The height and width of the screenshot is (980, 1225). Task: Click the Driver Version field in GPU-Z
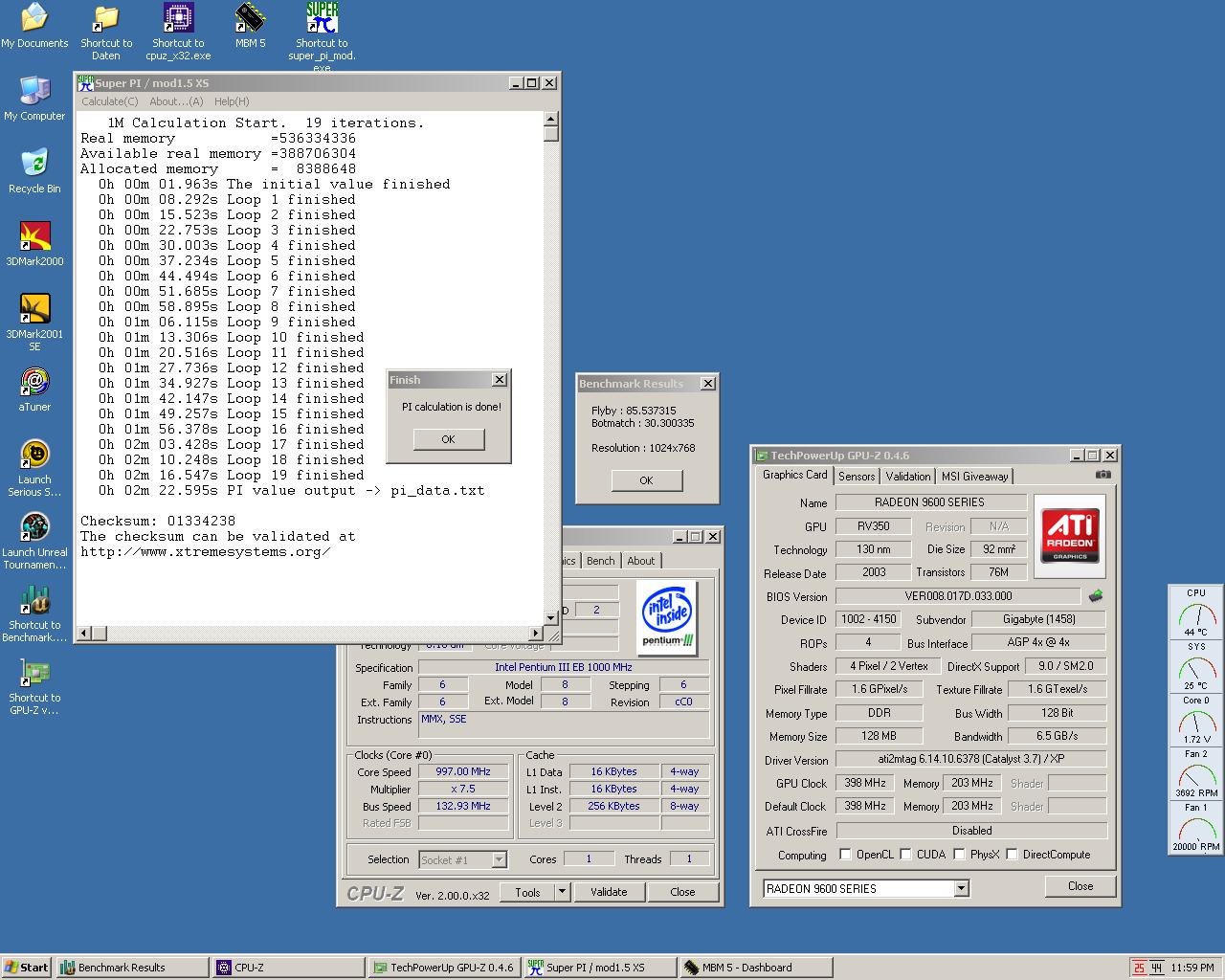coord(970,759)
